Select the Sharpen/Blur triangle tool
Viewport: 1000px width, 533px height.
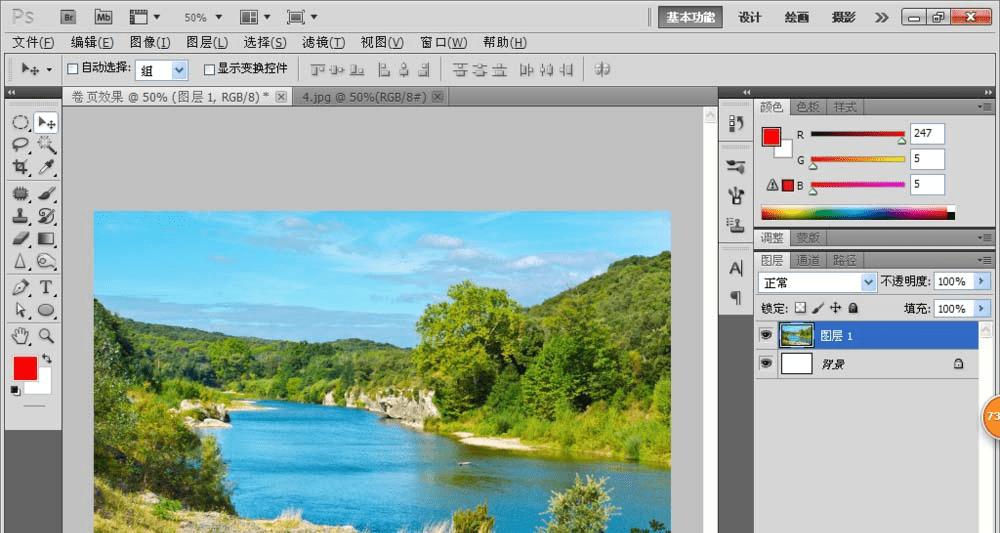click(x=20, y=261)
